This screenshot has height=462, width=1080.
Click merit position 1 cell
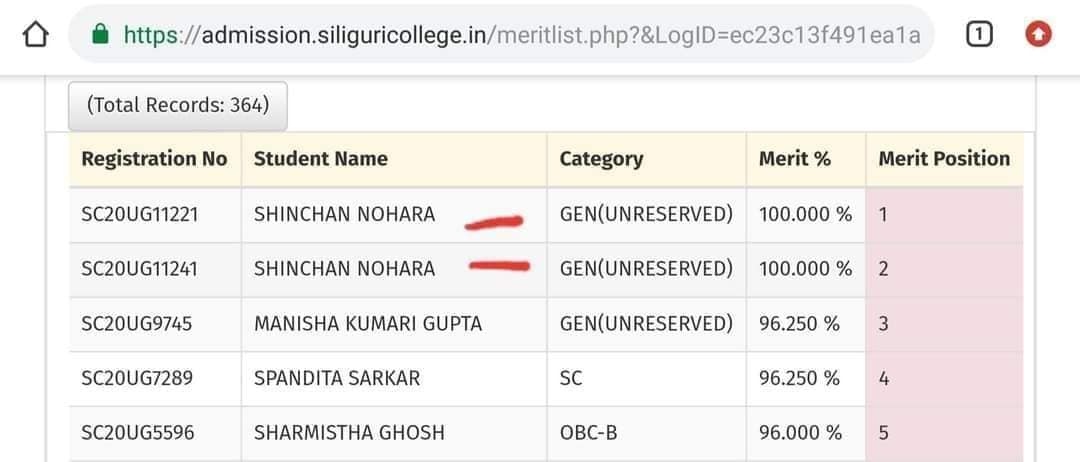[944, 215]
